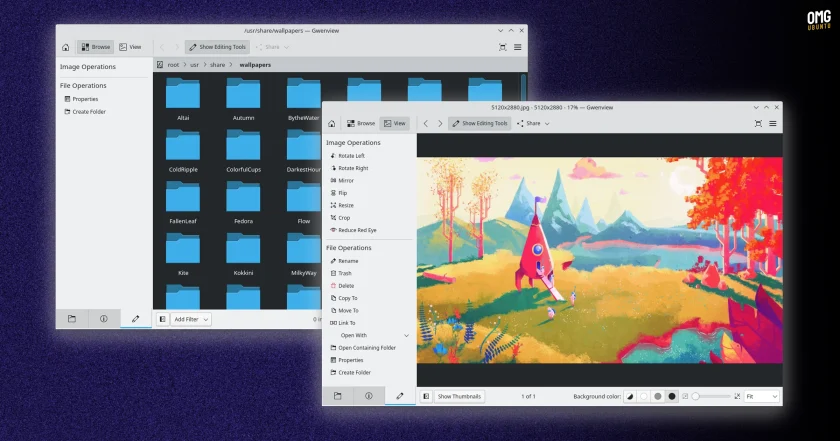Rename the current image file

[343, 261]
